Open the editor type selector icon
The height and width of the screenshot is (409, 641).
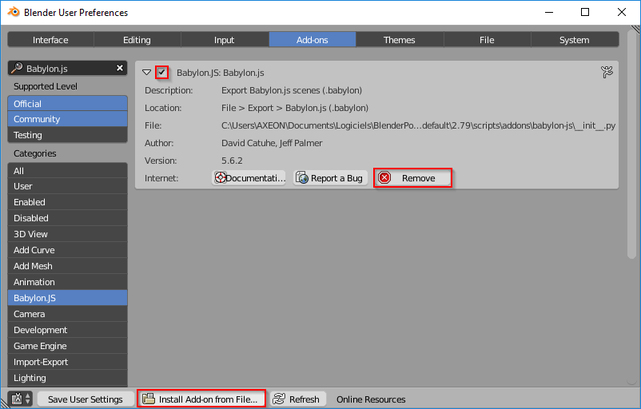tap(20, 399)
